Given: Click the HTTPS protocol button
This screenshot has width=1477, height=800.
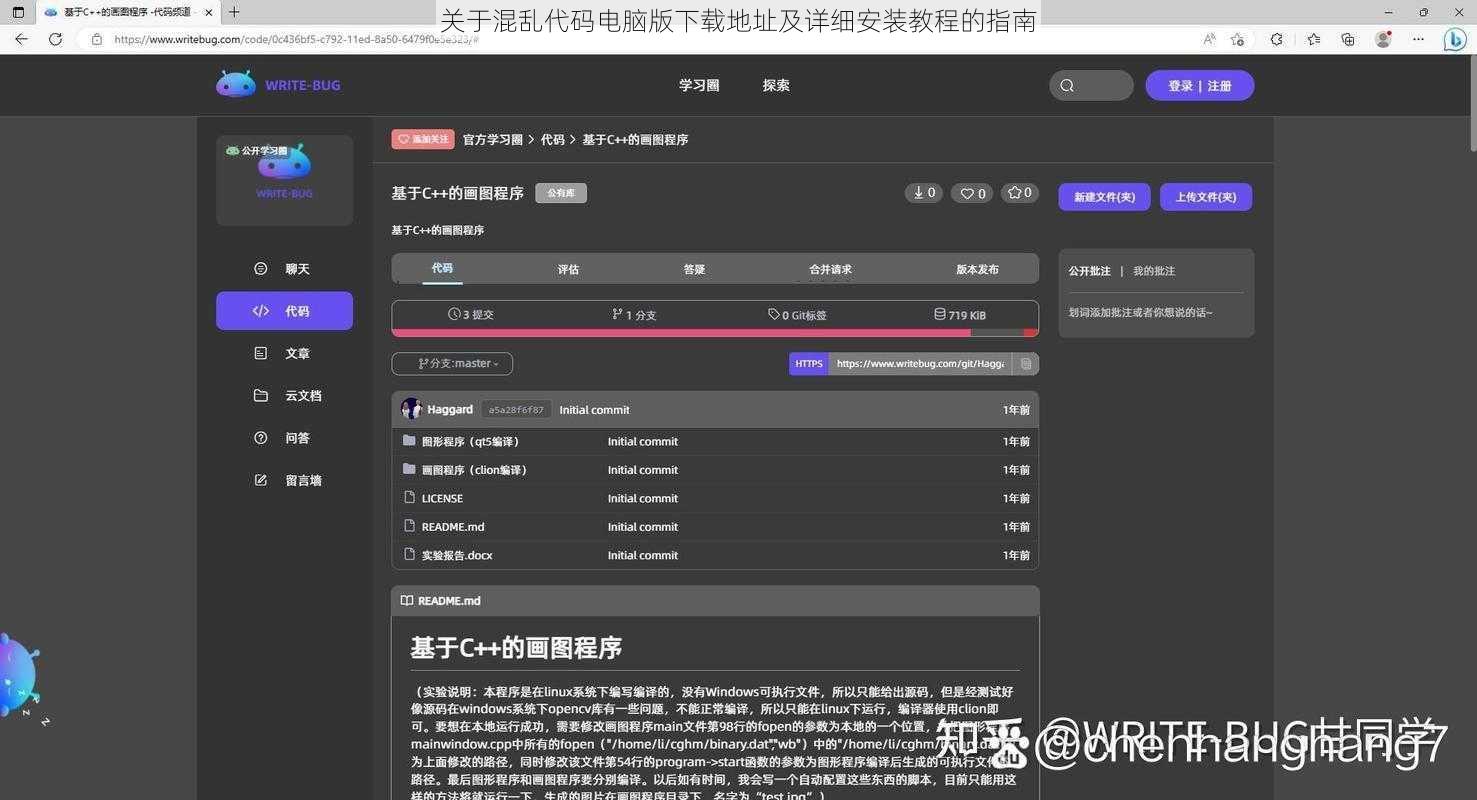Looking at the screenshot, I should (809, 364).
